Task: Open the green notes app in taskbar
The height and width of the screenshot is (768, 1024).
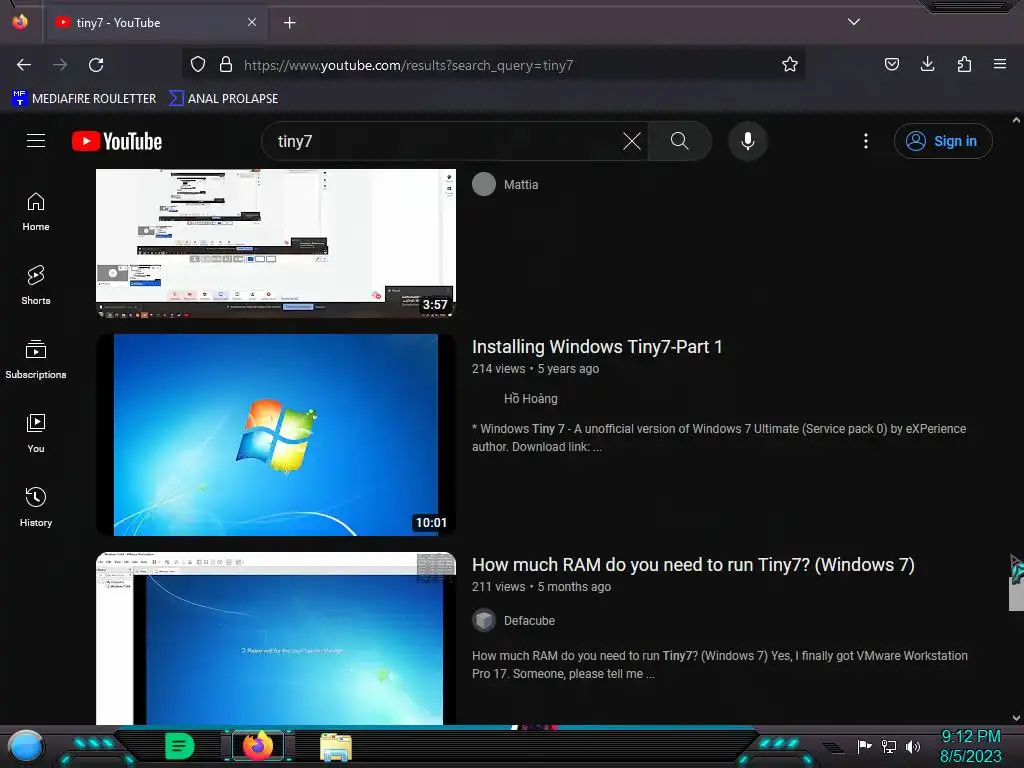Action: tap(180, 746)
